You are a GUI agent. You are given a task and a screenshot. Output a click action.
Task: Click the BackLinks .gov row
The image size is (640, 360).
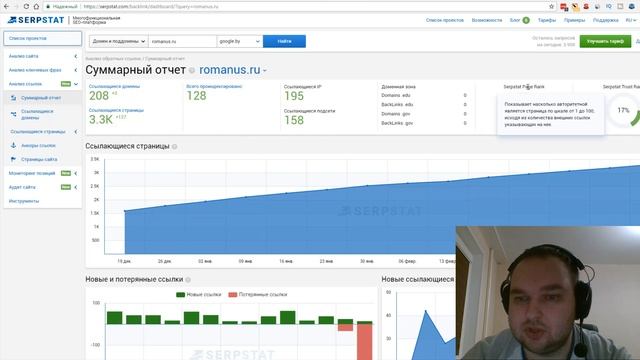tap(424, 123)
